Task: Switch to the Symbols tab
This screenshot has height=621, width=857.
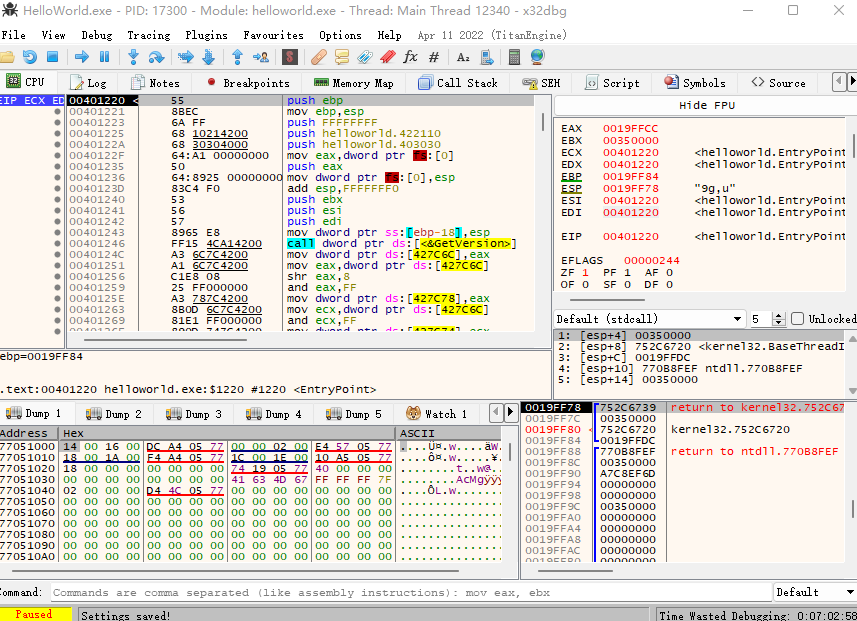Action: tap(695, 83)
